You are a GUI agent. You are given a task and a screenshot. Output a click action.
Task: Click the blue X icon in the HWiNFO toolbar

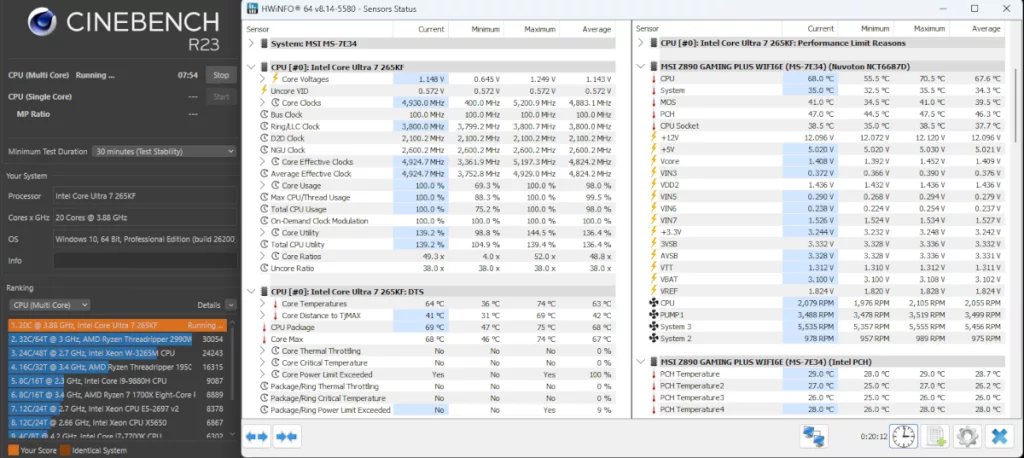(999, 436)
